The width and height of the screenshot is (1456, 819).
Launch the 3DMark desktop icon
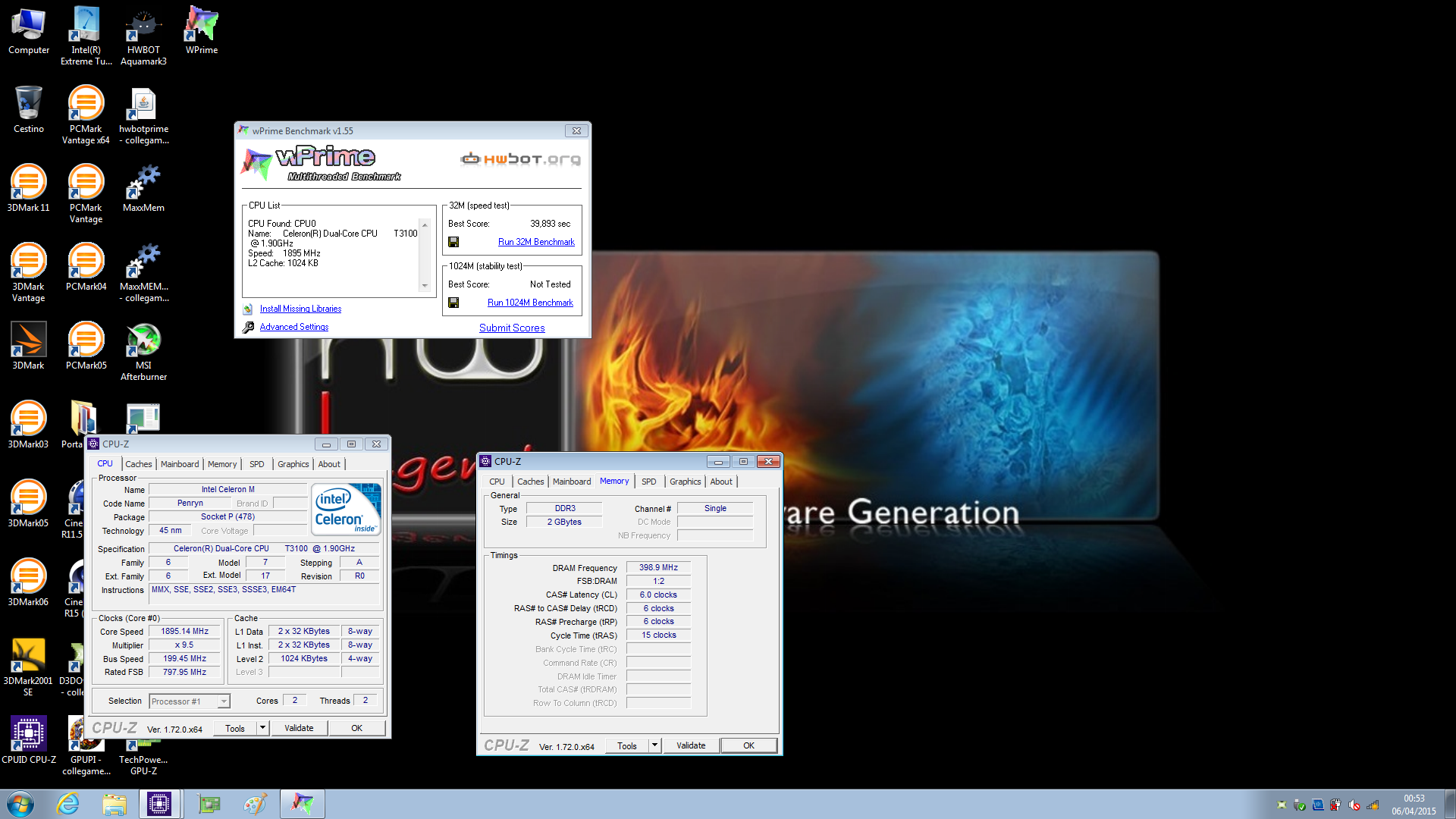coord(29,347)
